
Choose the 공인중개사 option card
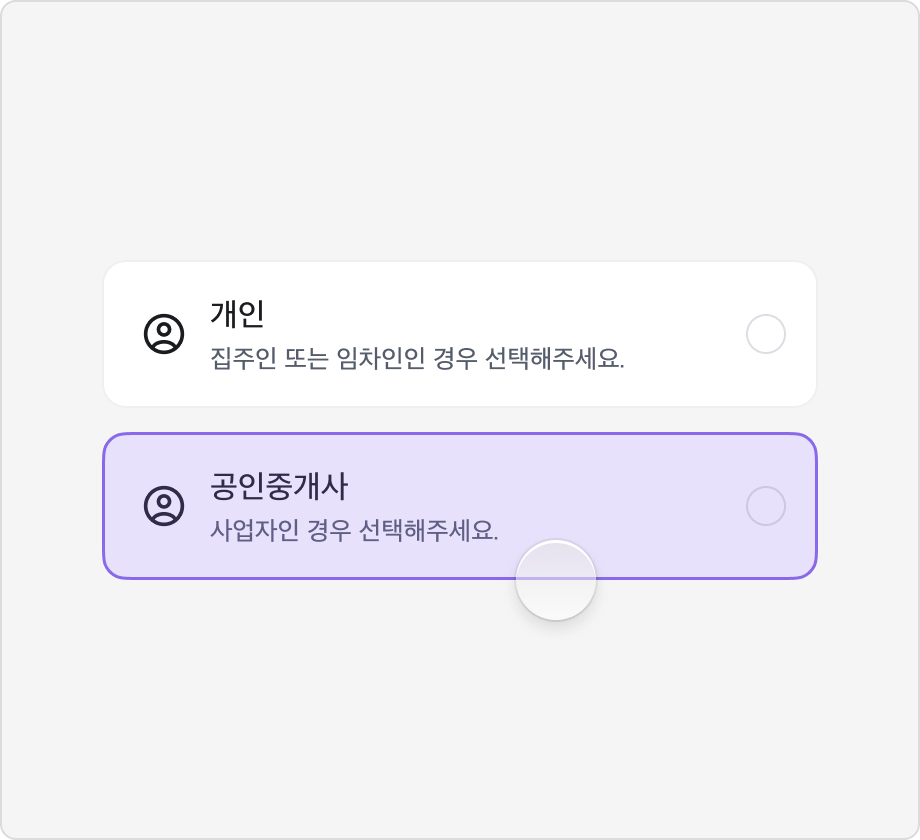[460, 503]
